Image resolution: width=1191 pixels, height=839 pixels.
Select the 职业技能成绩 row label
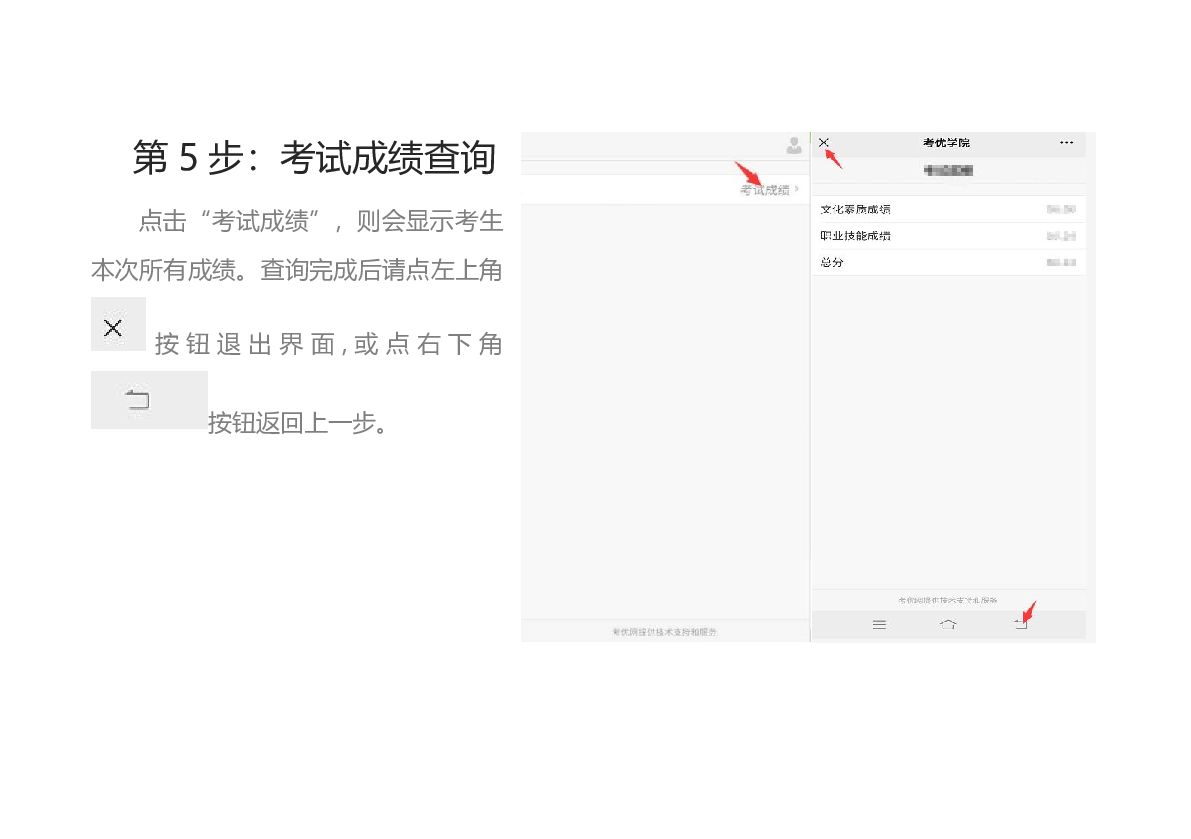tap(855, 236)
